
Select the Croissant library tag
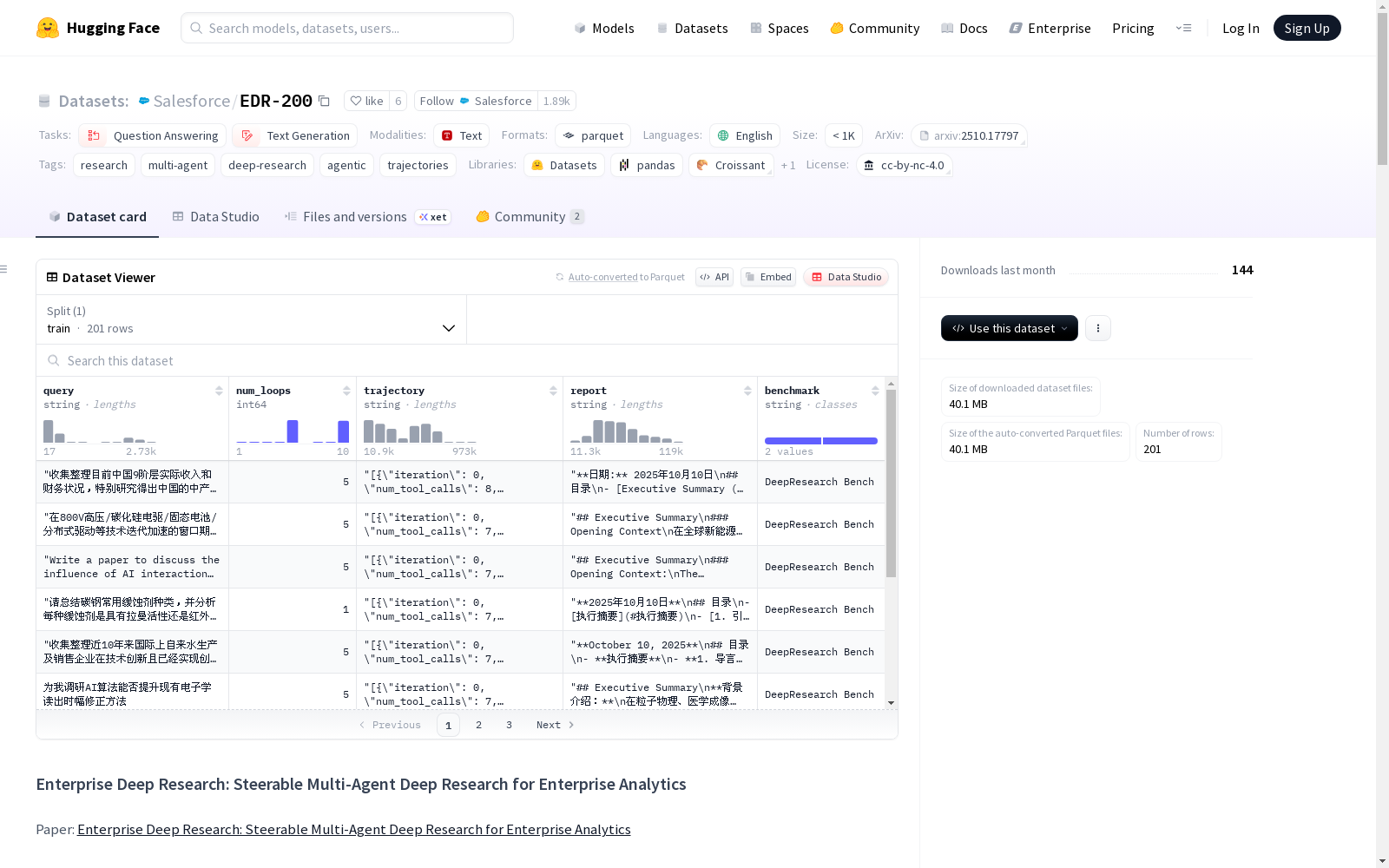click(731, 165)
